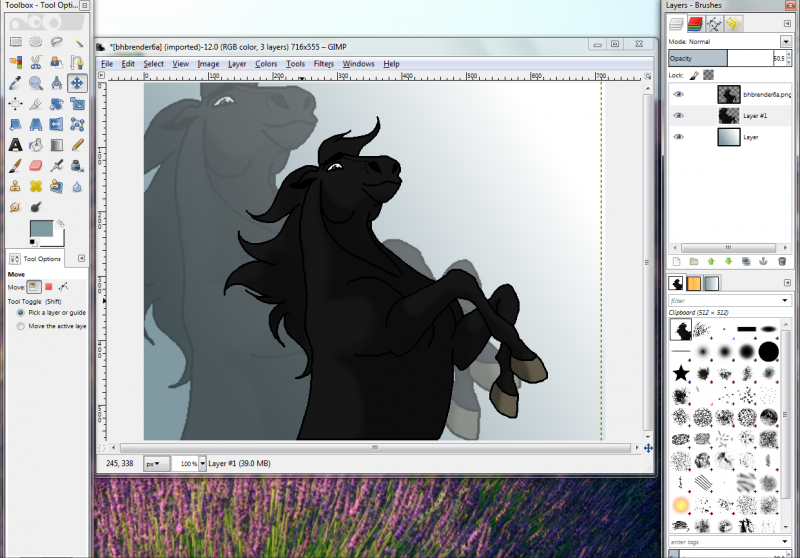
Task: Open the Filters menu
Action: point(323,64)
